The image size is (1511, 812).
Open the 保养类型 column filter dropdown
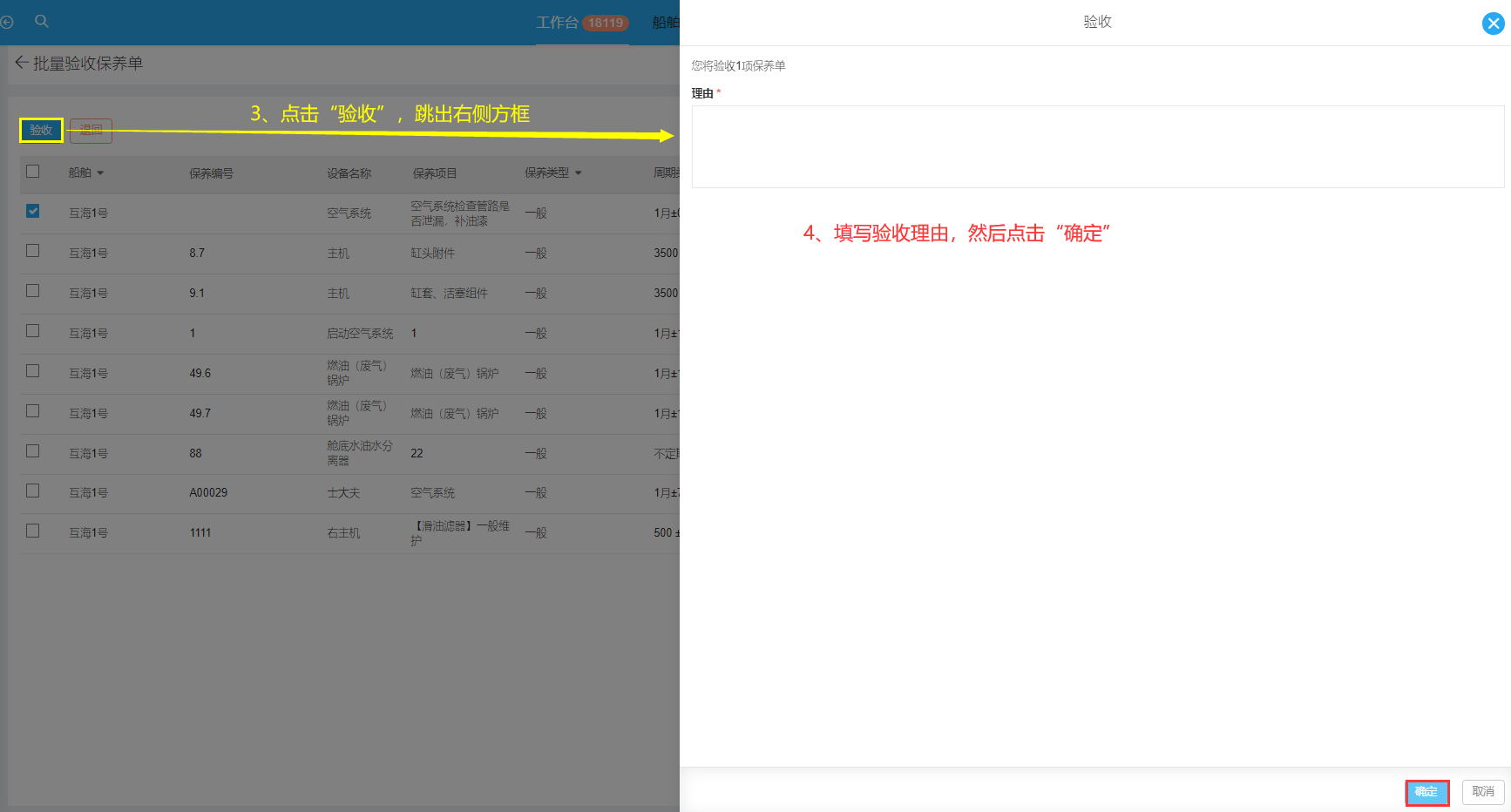578,173
